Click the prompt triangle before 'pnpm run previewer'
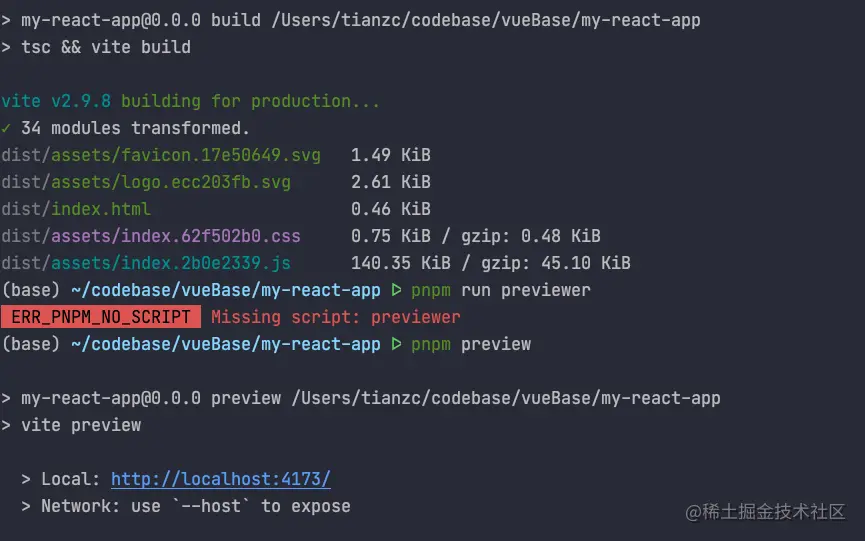The height and width of the screenshot is (541, 865). tap(396, 290)
